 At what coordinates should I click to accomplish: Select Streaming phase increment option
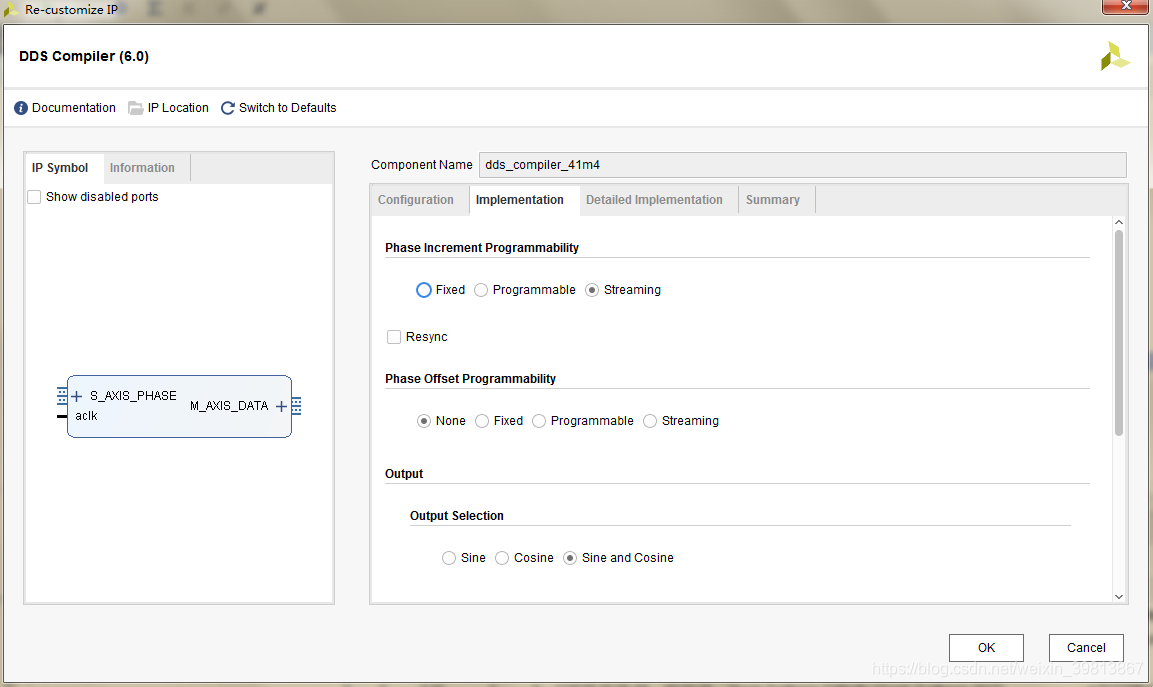592,290
